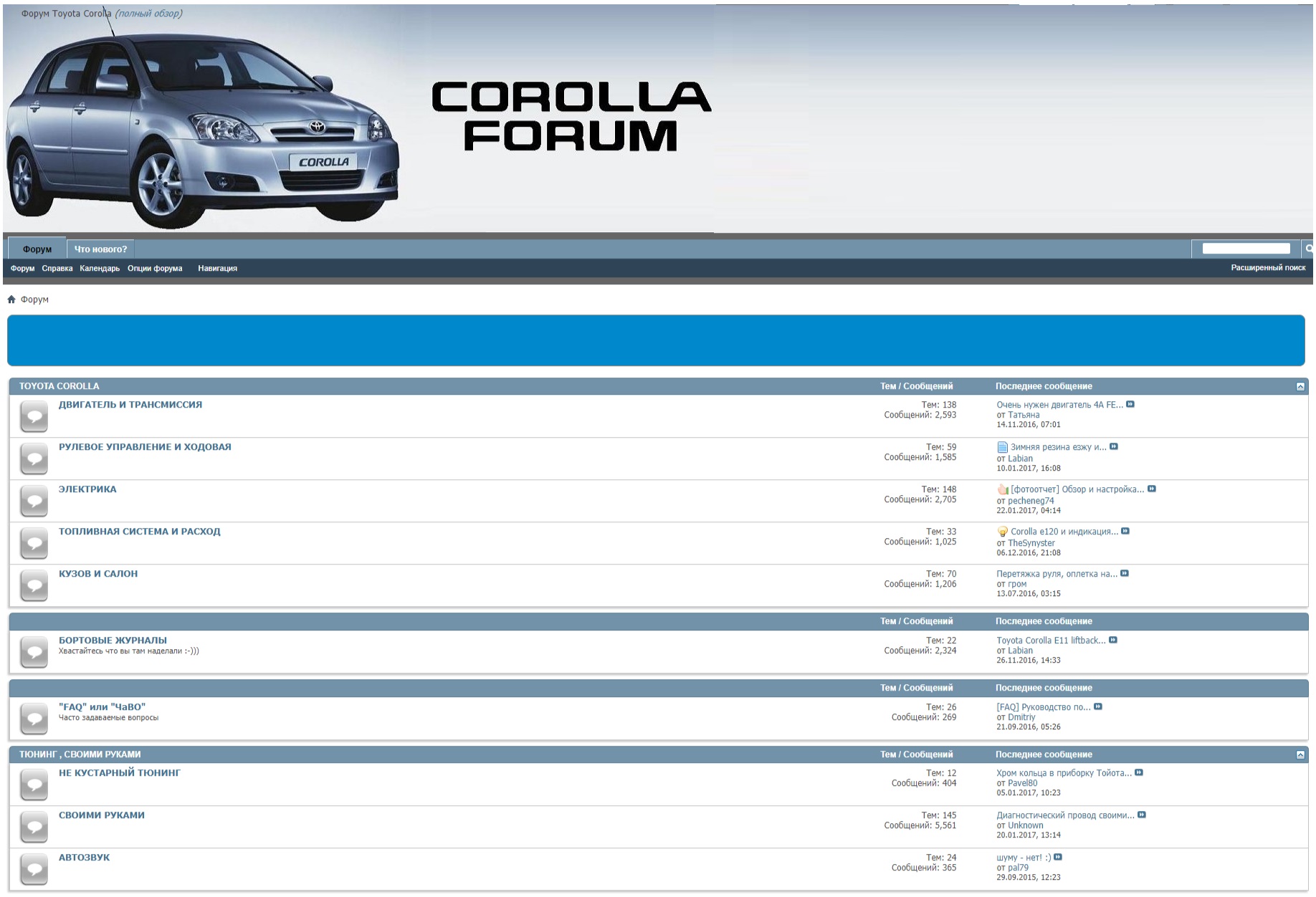This screenshot has height=897, width=1316.
Task: Collapse the ТЮНИНГ, СВОИМИ РУКАМИ category
Action: point(1300,755)
